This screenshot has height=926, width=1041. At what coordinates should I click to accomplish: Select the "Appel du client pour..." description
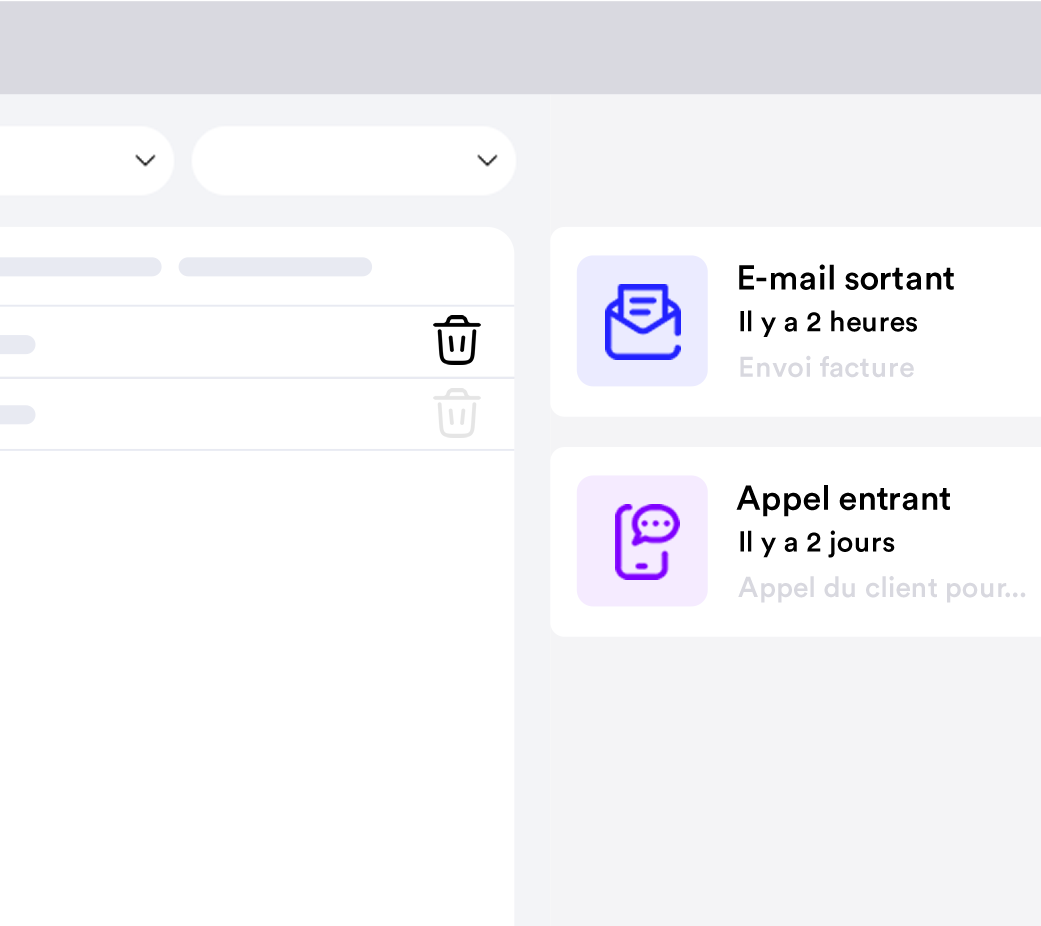(882, 587)
